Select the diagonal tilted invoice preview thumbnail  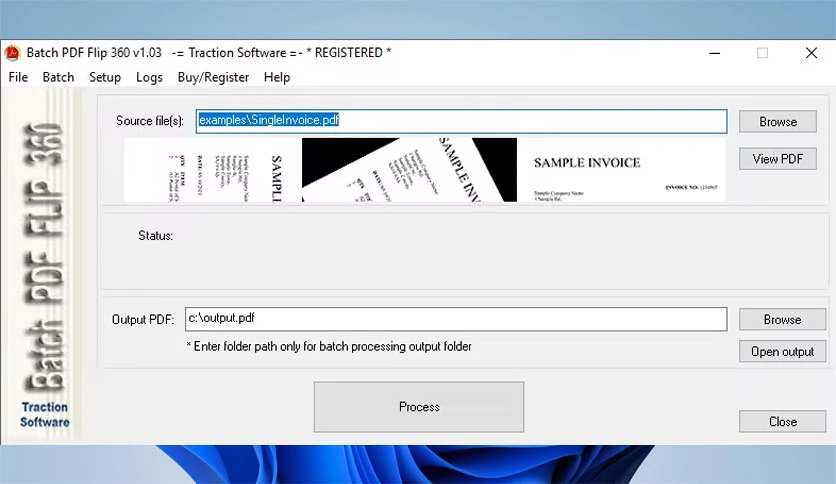click(x=409, y=170)
